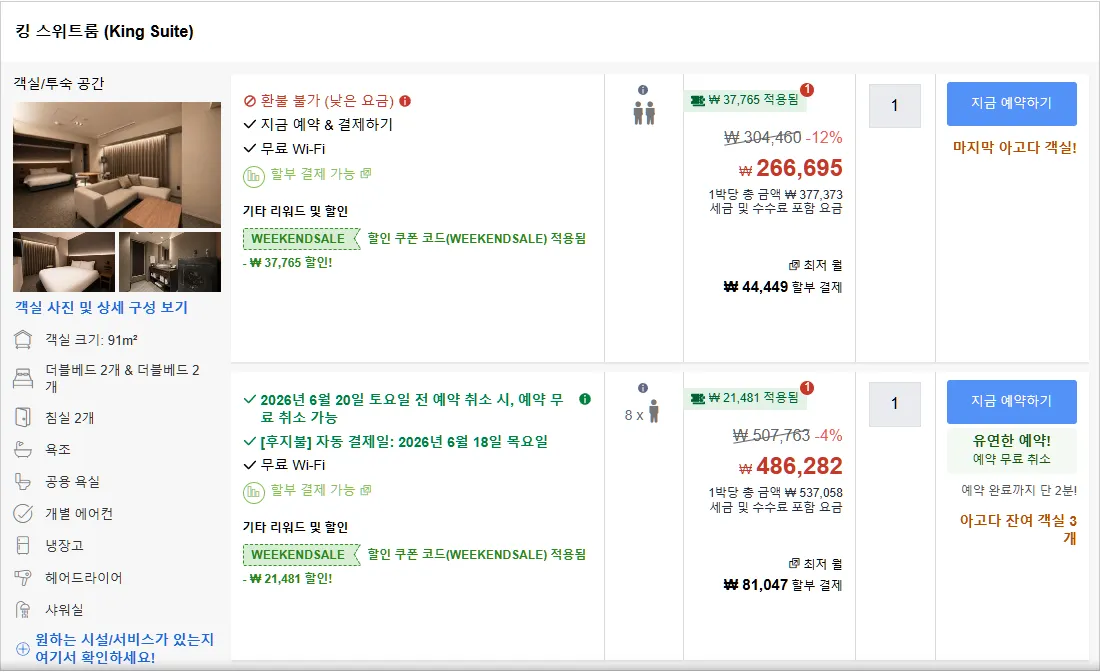This screenshot has width=1100, height=672.
Task: Click 할부 결제 가능 link in second rate row
Action: pyautogui.click(x=320, y=490)
